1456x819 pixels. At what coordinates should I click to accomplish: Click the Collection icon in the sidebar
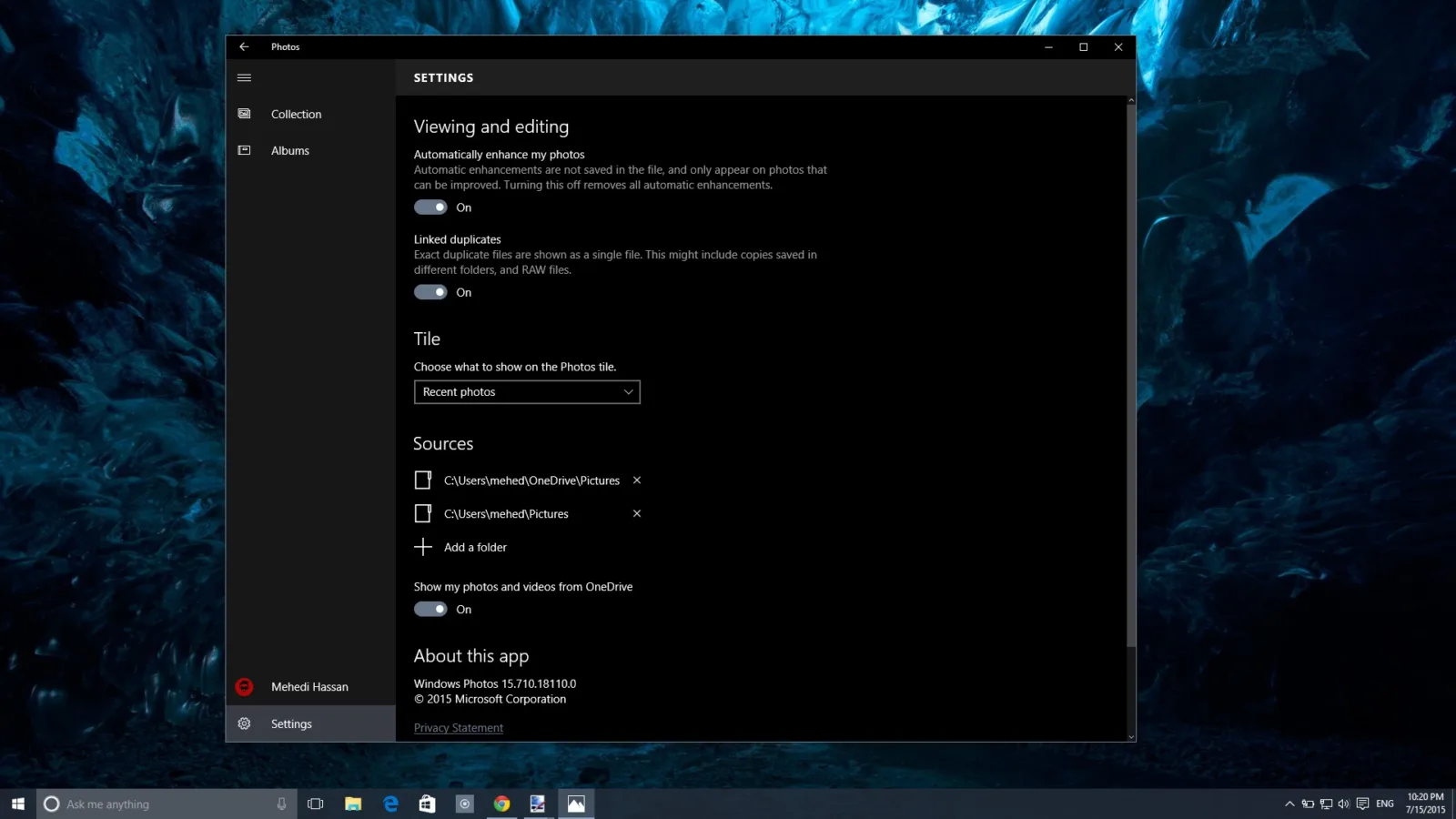[244, 114]
